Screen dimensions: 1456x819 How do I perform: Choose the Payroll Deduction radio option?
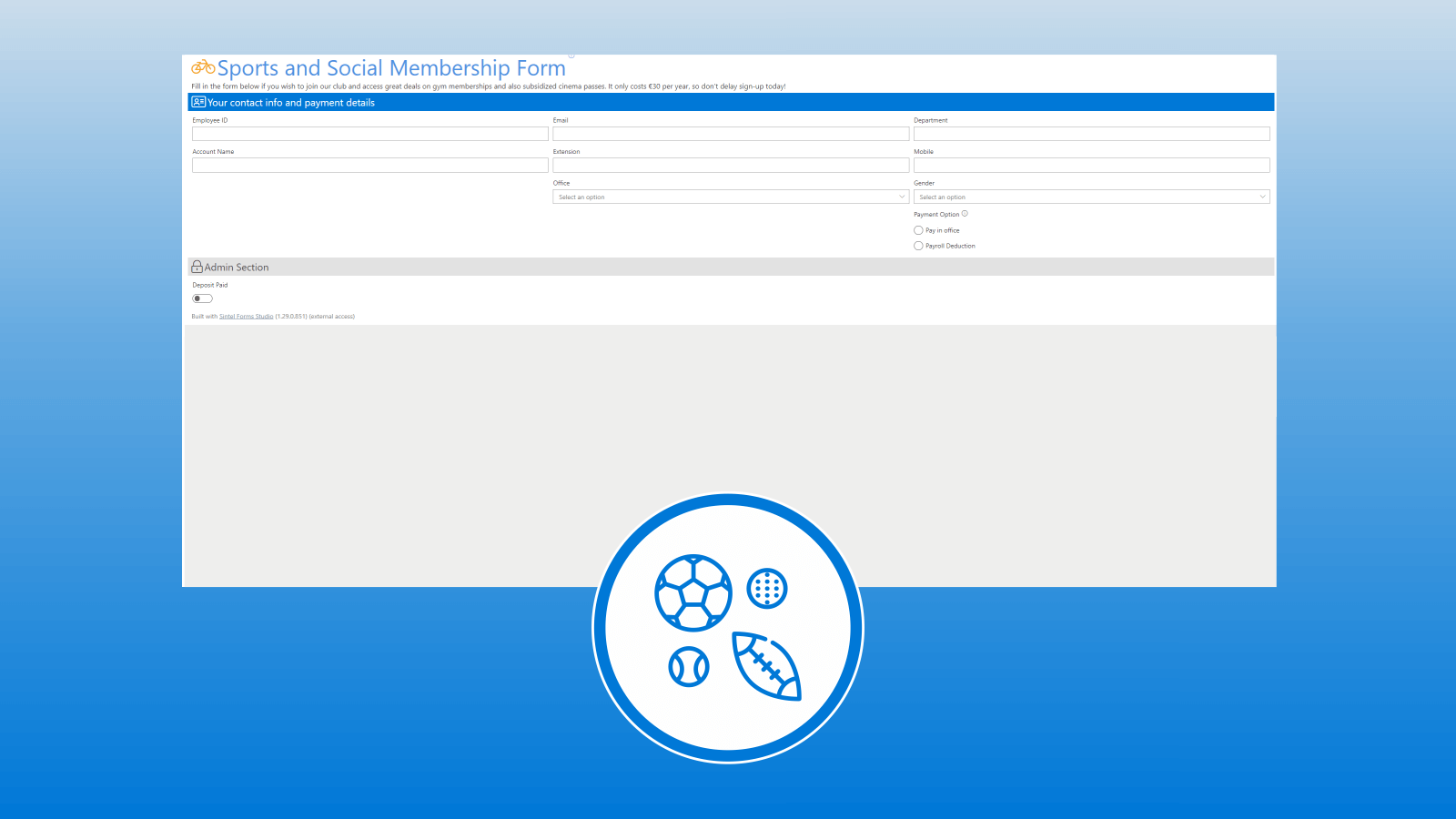918,246
